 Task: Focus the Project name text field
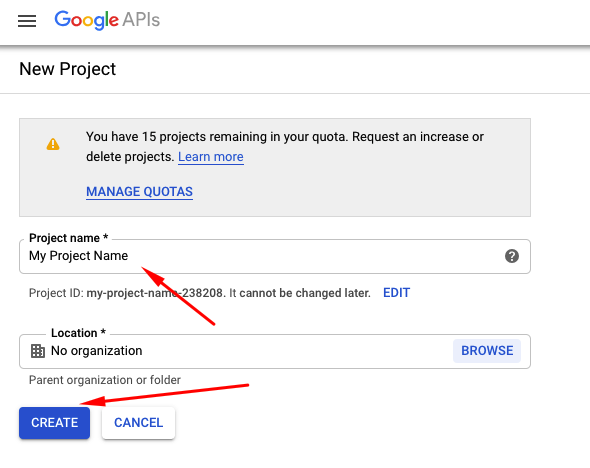(275, 257)
